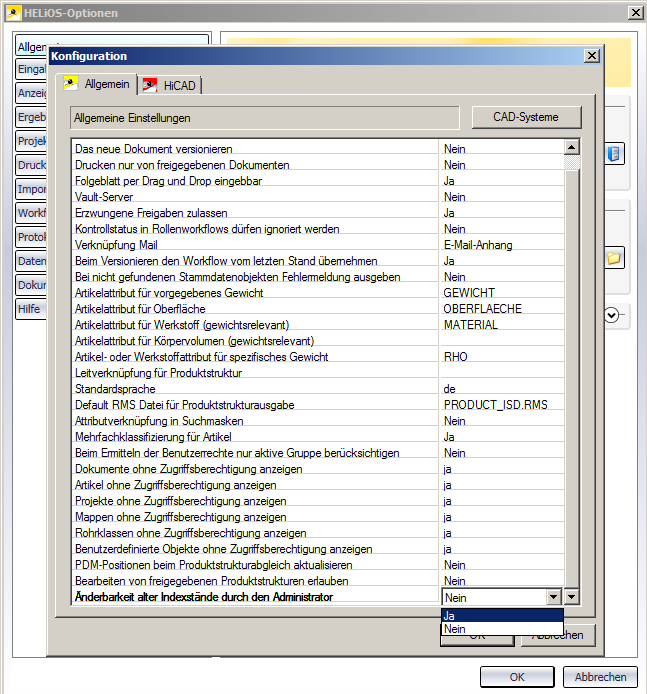
Task: Select 'Ja' in the open dropdown list
Action: coord(502,616)
